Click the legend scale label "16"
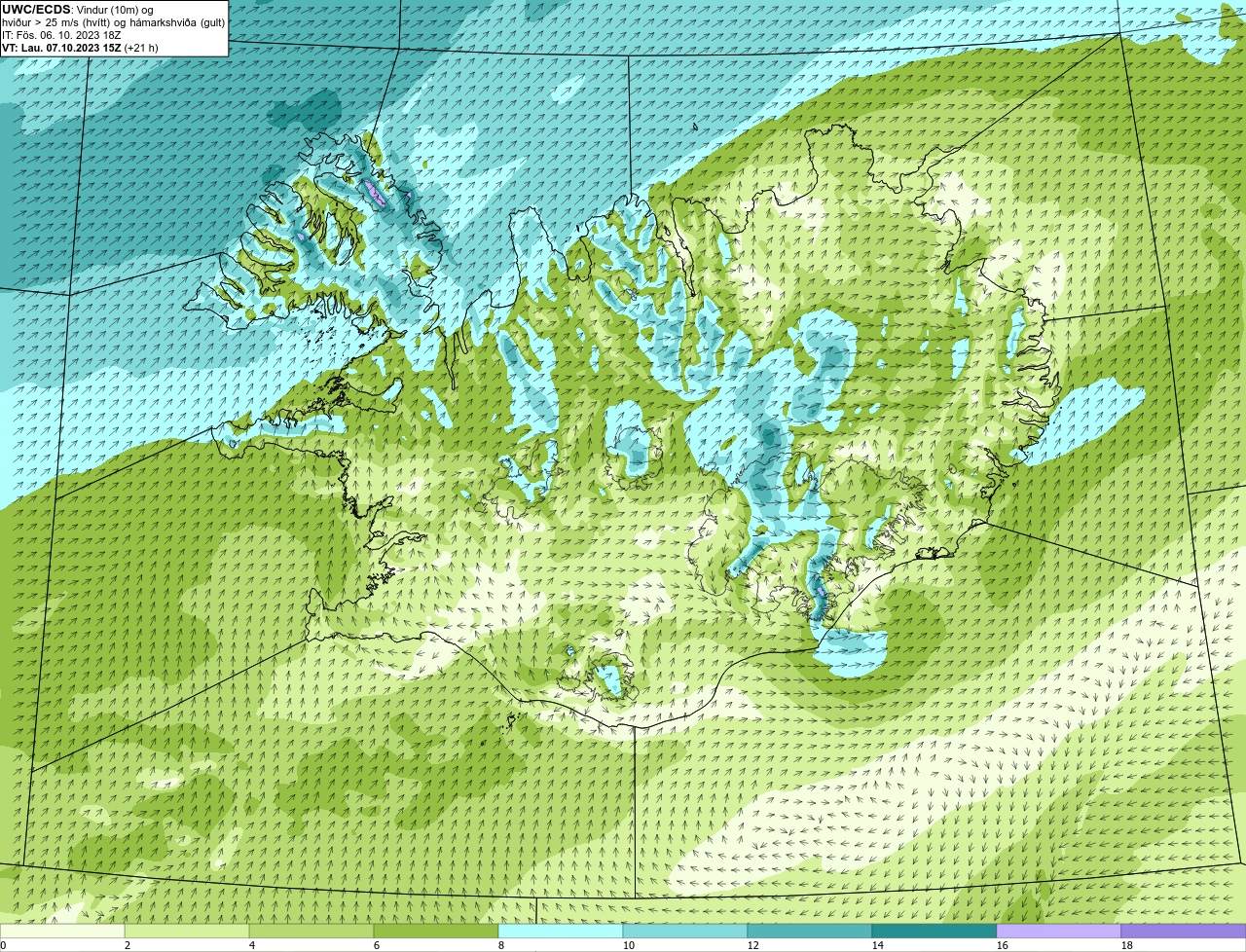This screenshot has width=1246, height=952. (x=1003, y=945)
